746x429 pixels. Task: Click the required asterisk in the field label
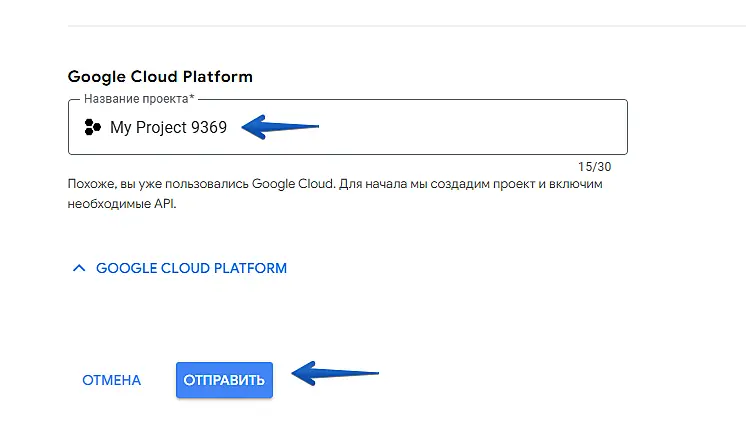tap(191, 98)
